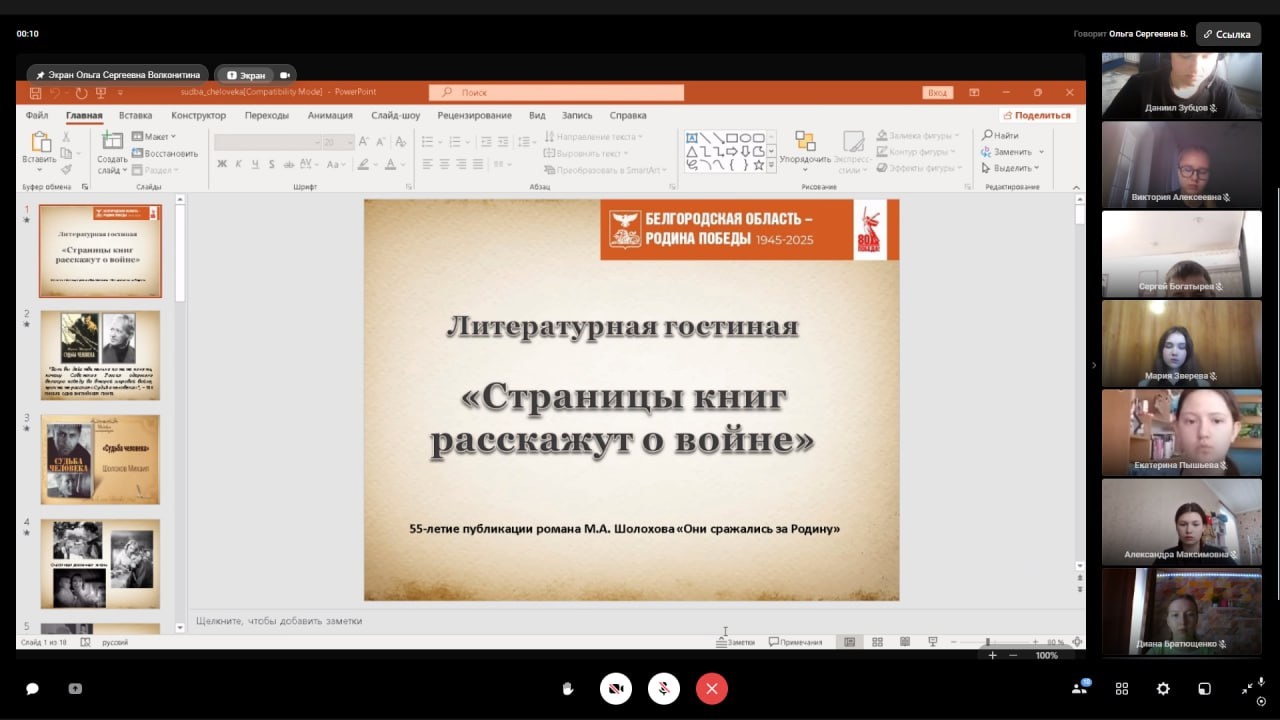This screenshot has height=720, width=1280.
Task: Click the picture-in-picture layout icon
Action: [x=1205, y=689]
